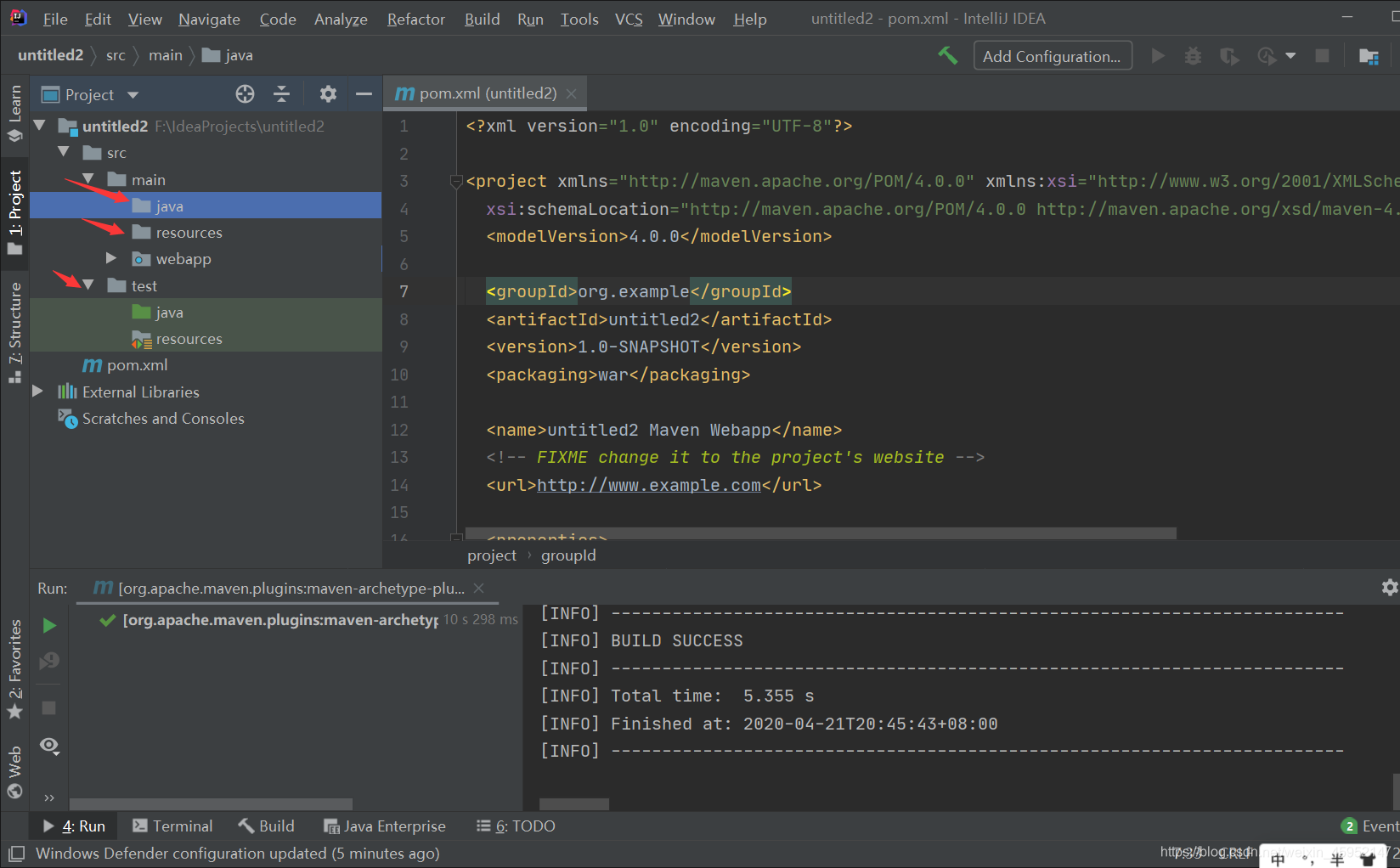
Task: Expand more Run panel actions chevron
Action: coord(49,798)
